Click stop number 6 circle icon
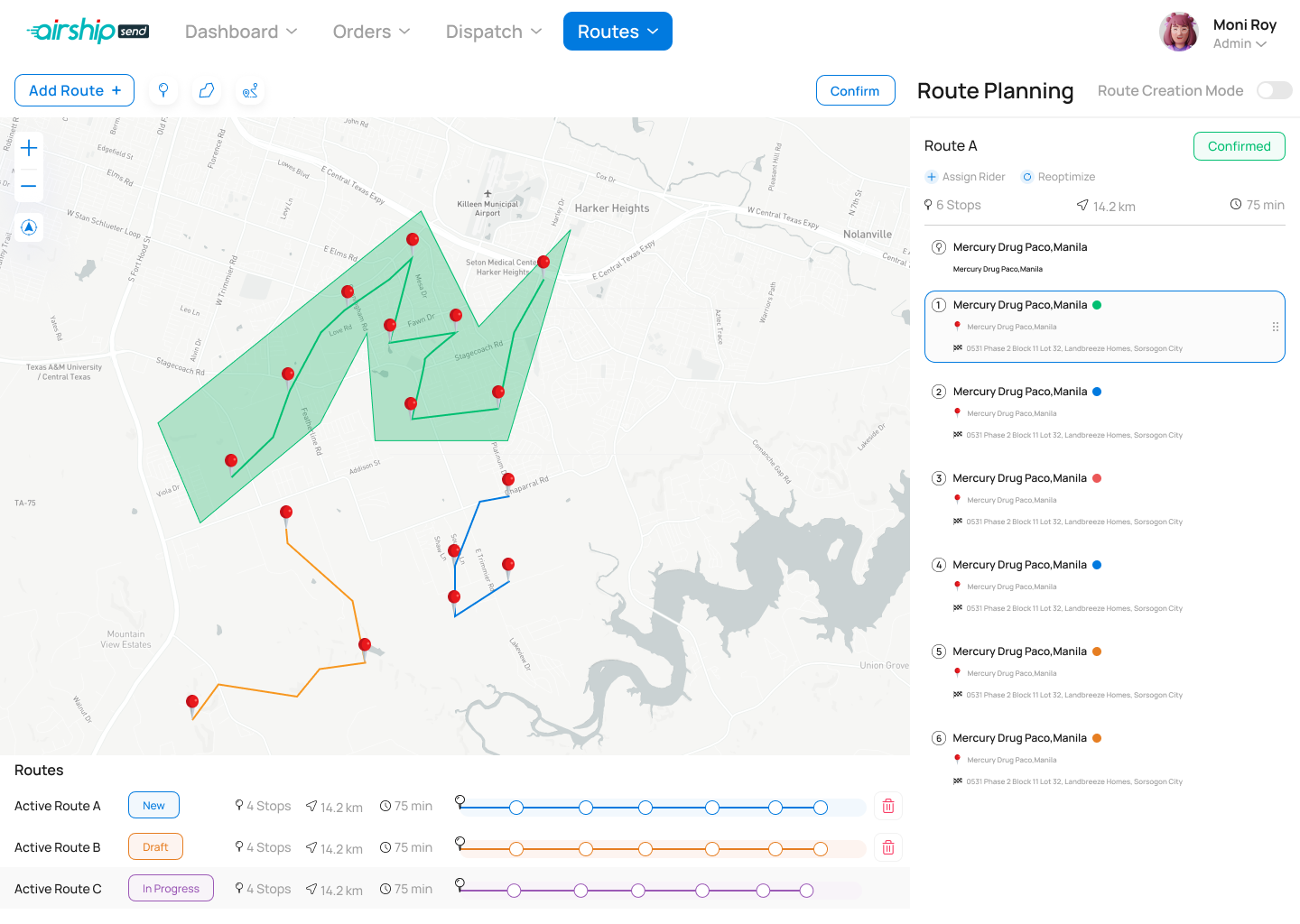 pos(939,738)
